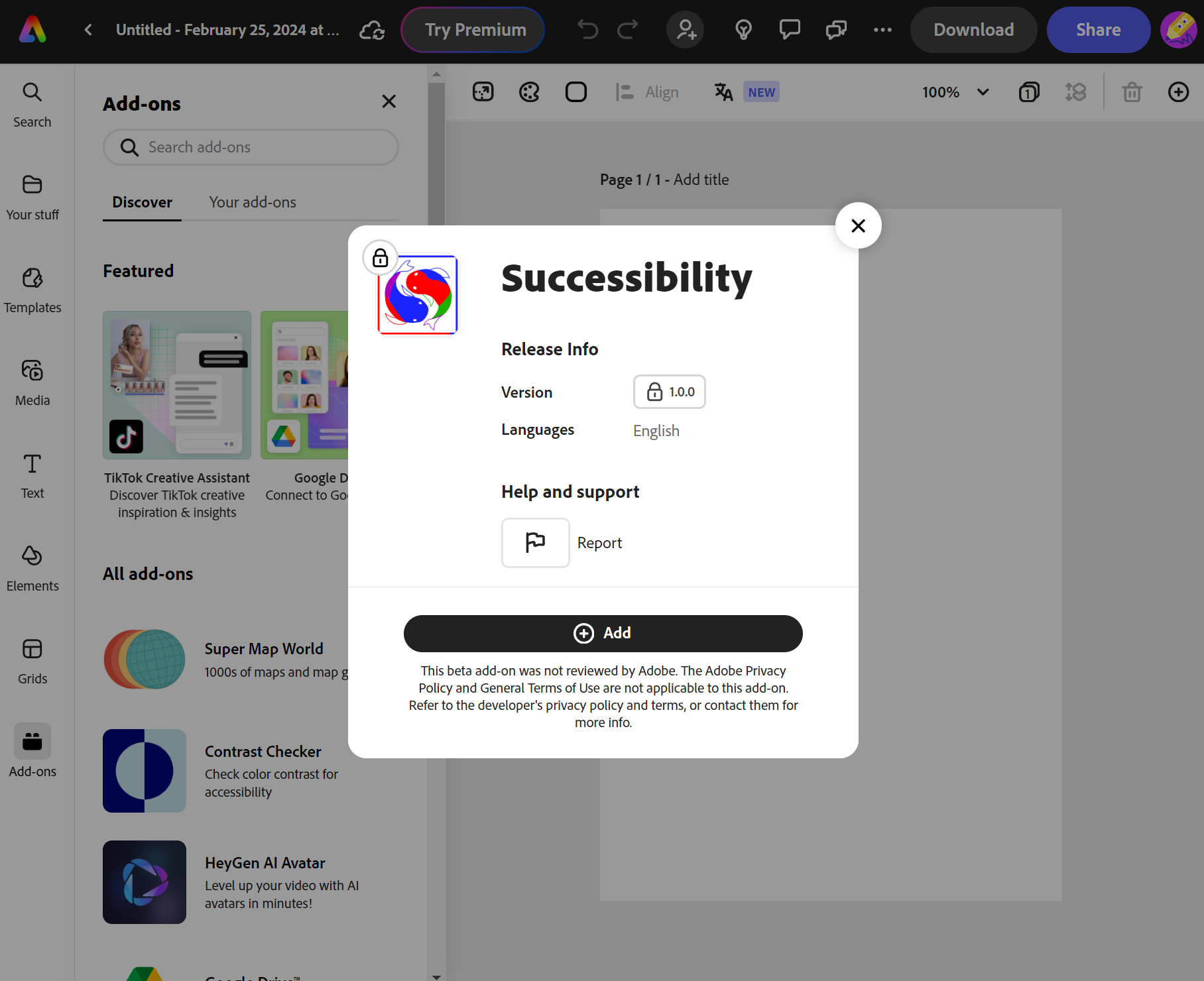Click the layer stack arrangement icon
This screenshot has width=1204, height=981.
1075,92
